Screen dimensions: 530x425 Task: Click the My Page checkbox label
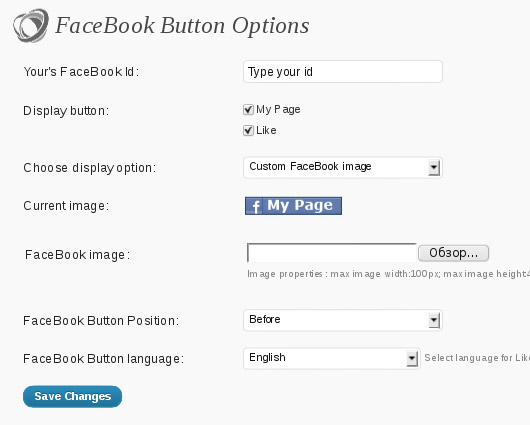(278, 110)
